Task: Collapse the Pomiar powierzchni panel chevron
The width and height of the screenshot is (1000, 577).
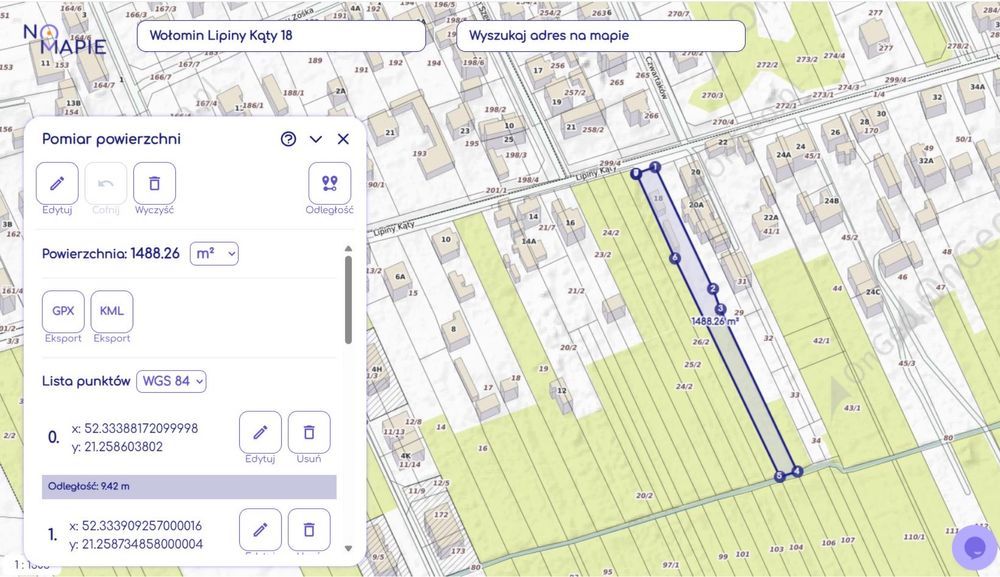Action: [316, 139]
